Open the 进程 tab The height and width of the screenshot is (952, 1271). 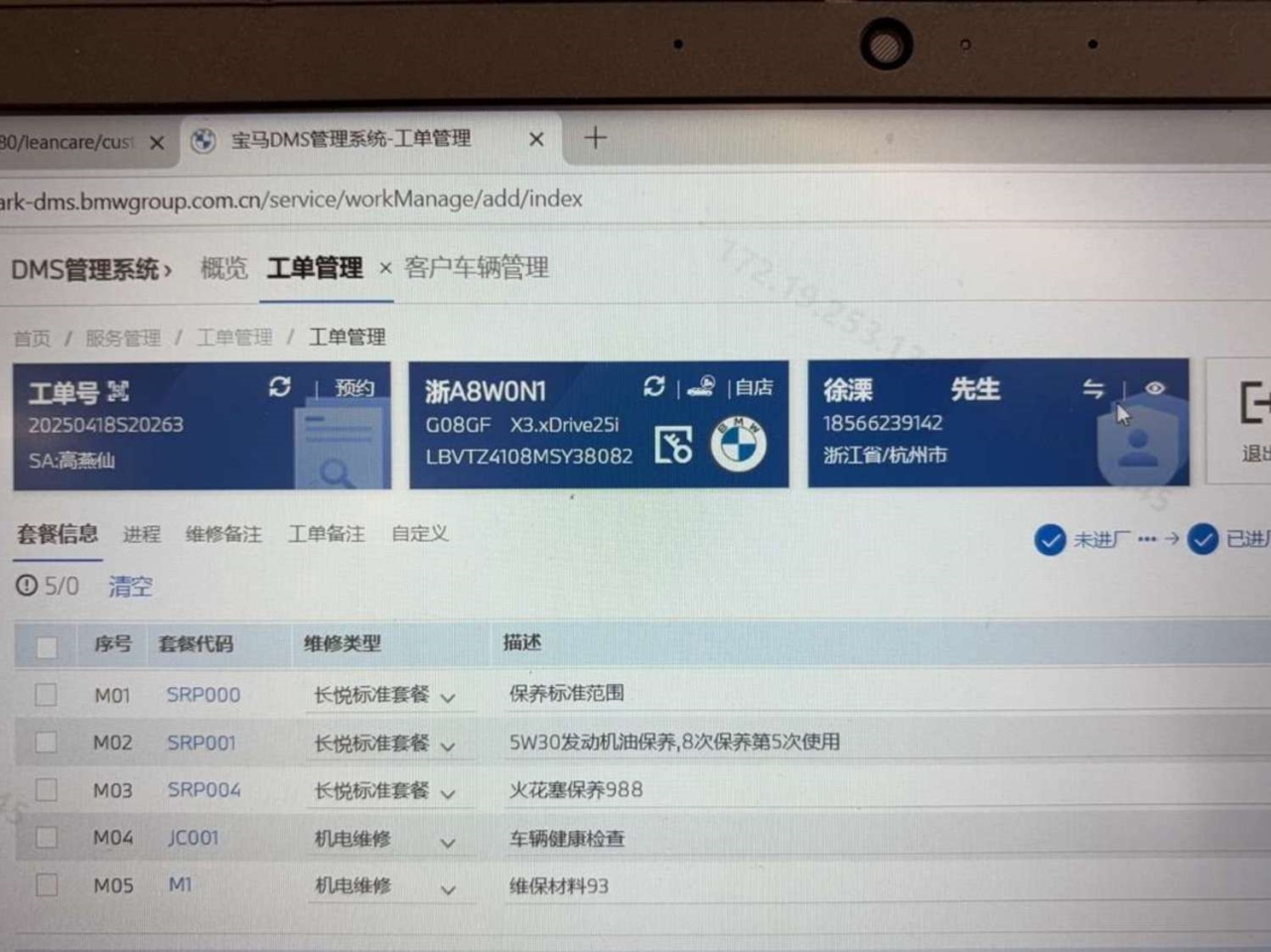coord(142,534)
